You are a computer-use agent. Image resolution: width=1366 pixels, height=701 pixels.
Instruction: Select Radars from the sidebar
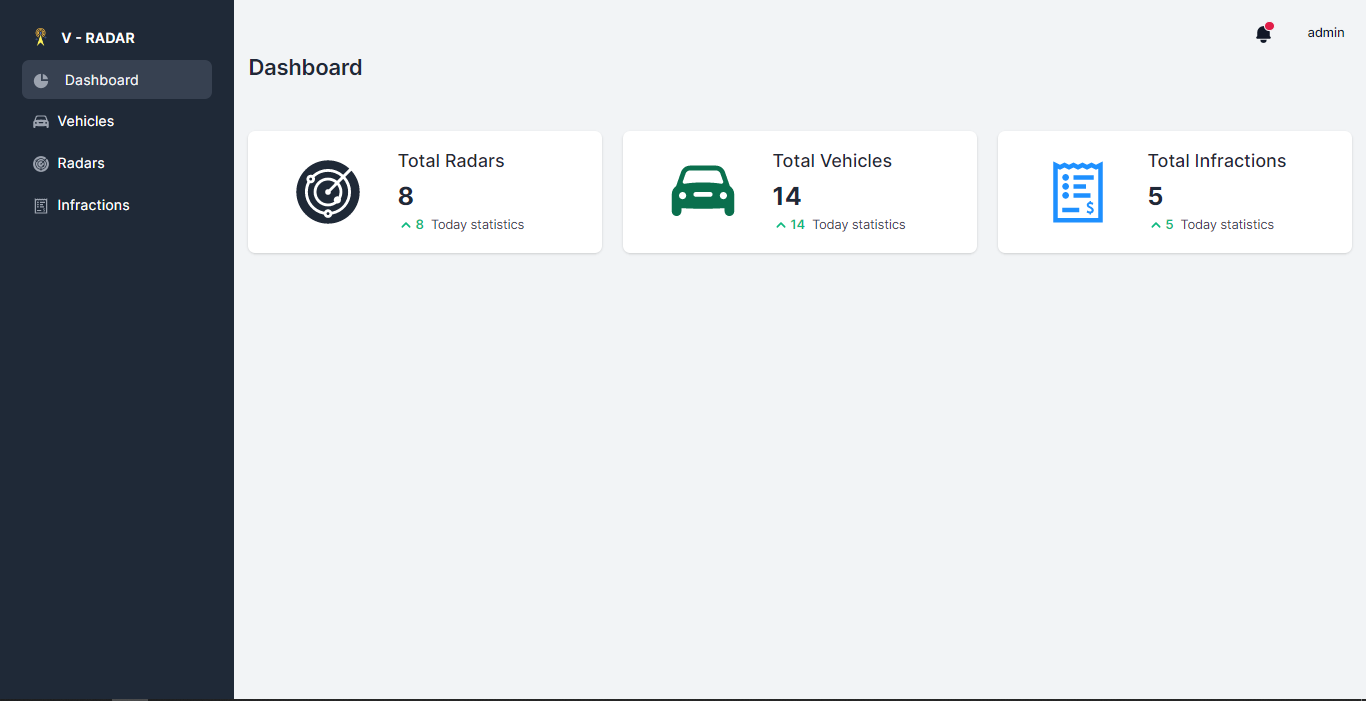[x=83, y=163]
